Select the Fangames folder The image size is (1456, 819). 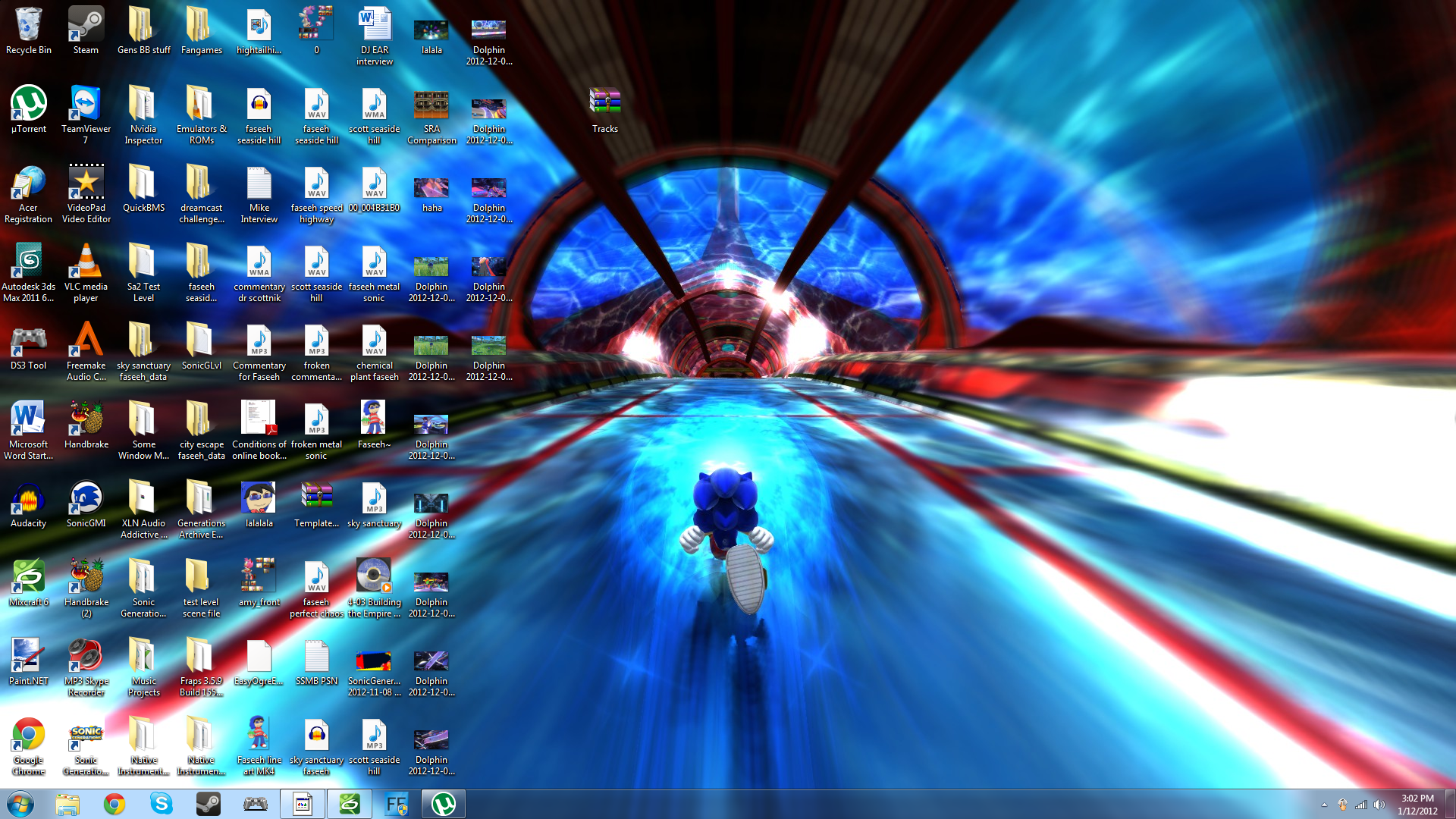202,31
